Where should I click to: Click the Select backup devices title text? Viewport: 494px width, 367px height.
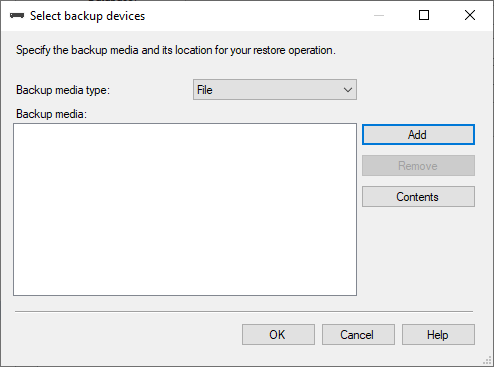88,16
